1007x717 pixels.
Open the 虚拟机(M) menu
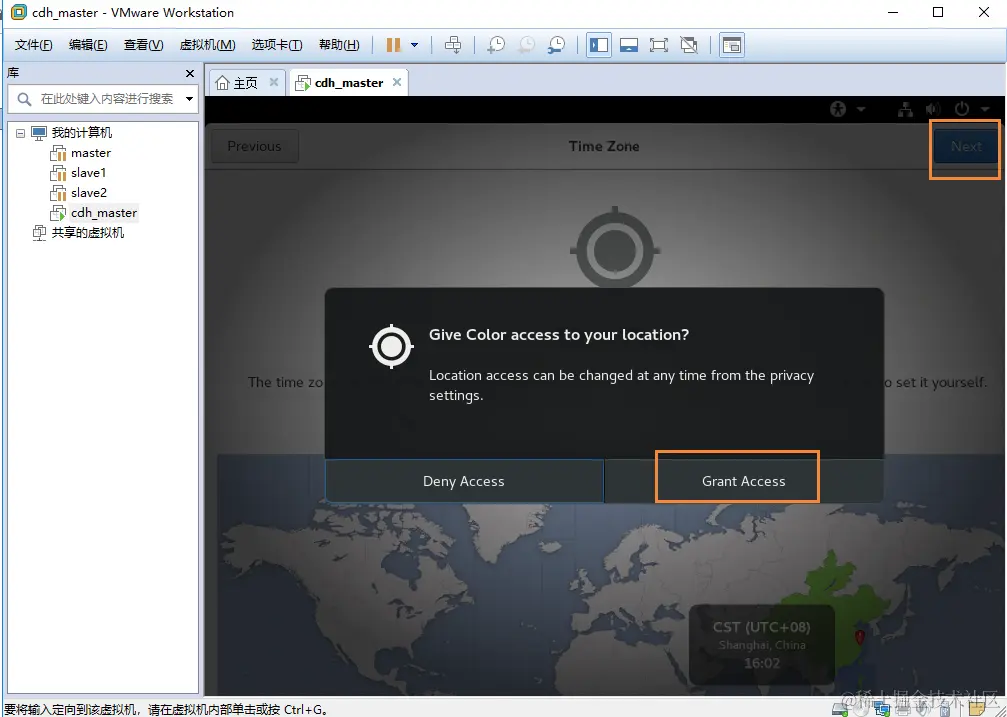point(207,45)
